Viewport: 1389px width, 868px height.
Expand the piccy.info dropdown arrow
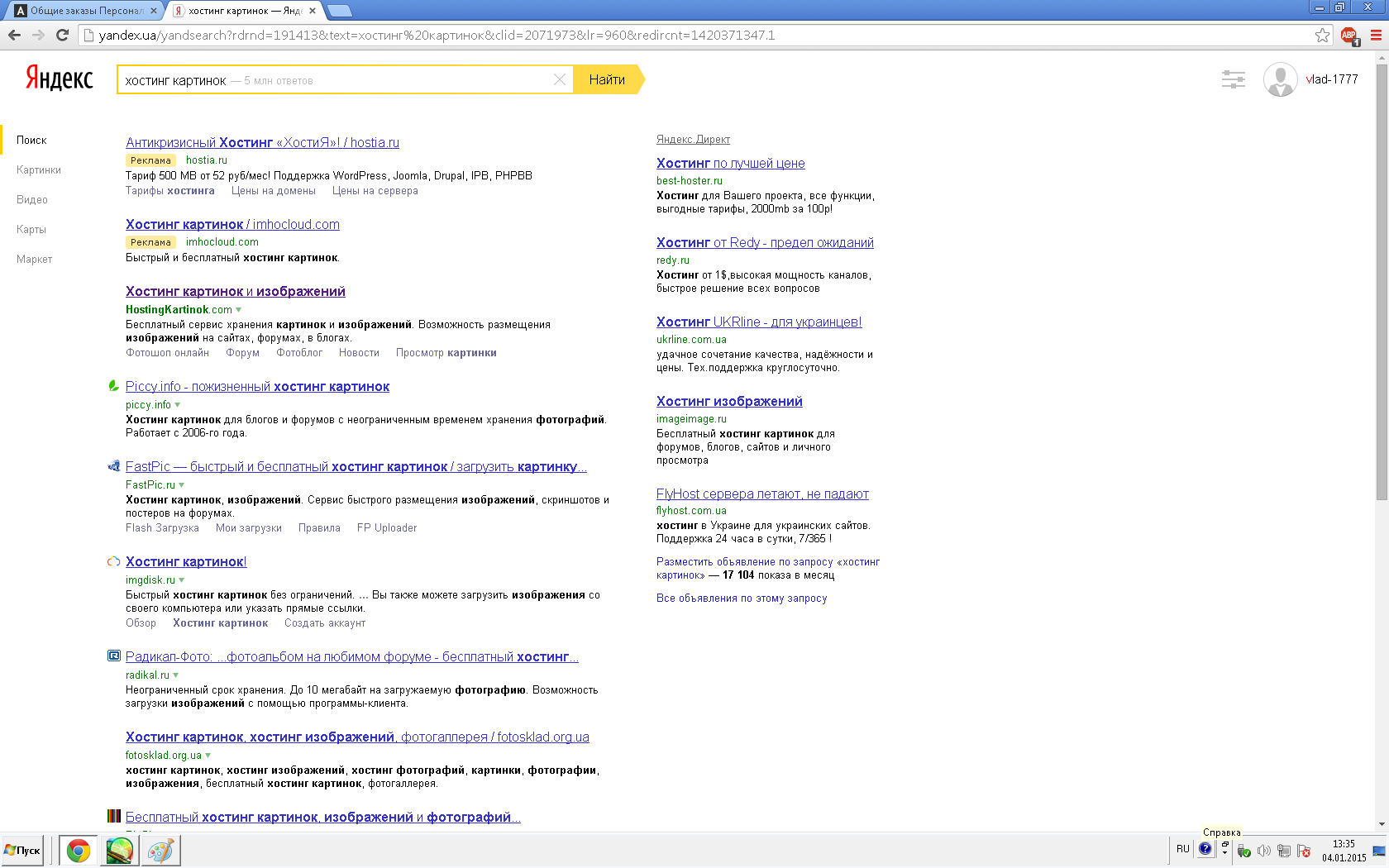click(x=178, y=405)
